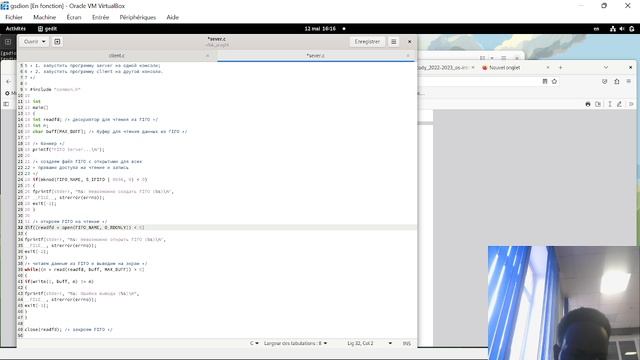Image resolution: width=640 pixels, height=360 pixels.
Task: Click the volume icon in top bar
Action: pyautogui.click(x=622, y=29)
